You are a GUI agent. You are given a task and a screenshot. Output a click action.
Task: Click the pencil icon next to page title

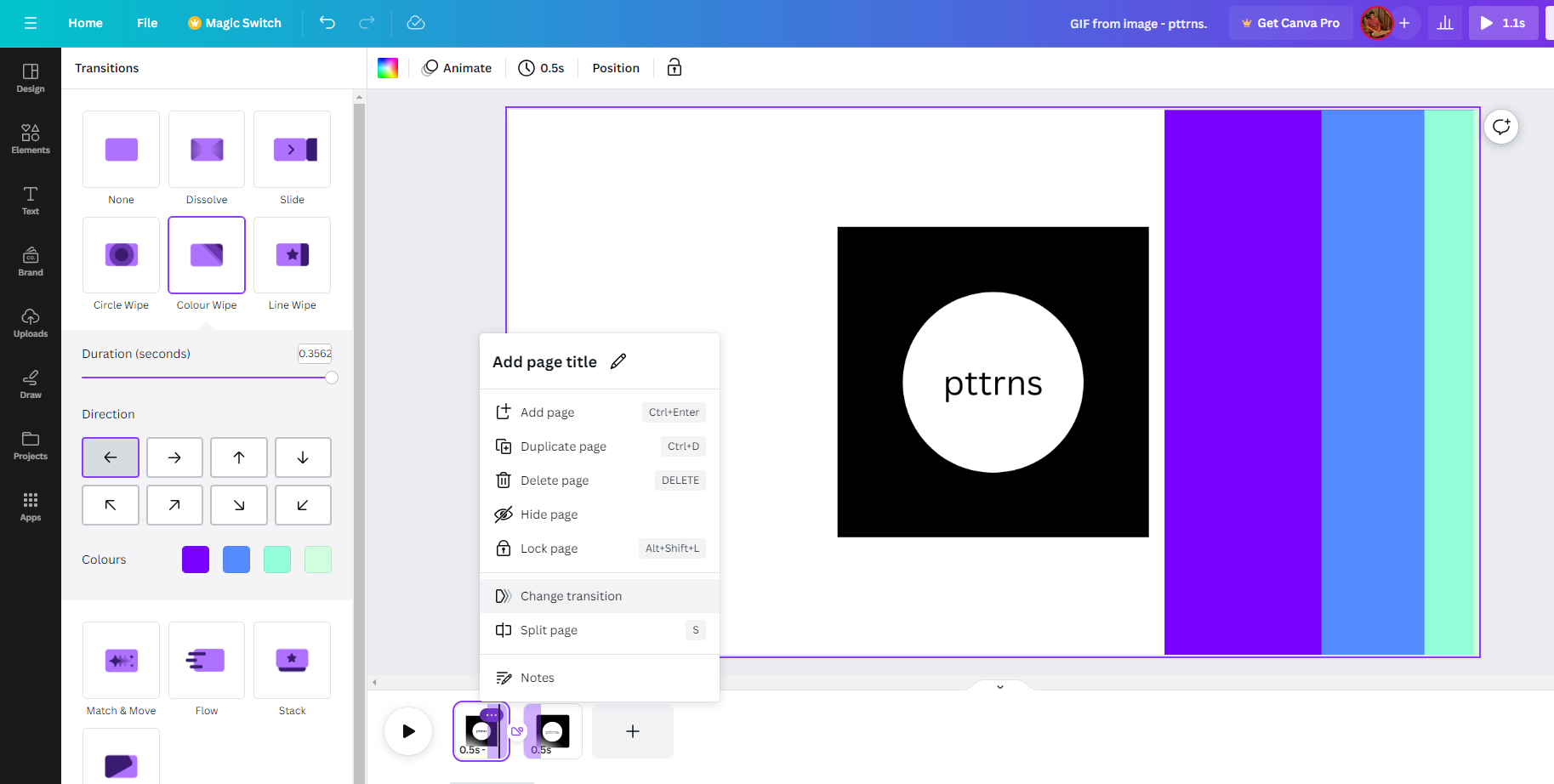(x=618, y=361)
